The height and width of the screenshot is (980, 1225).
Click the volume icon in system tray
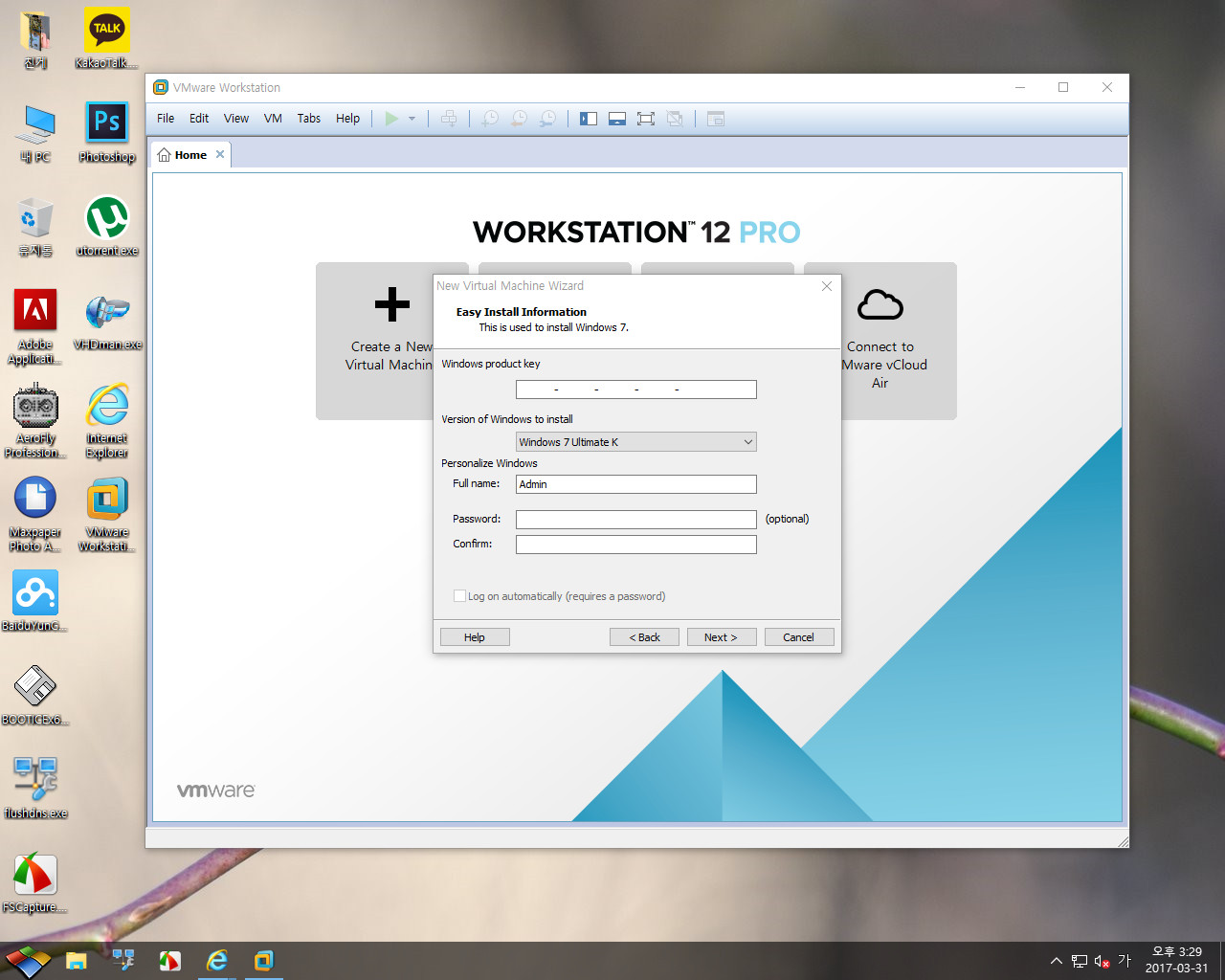click(x=1102, y=961)
